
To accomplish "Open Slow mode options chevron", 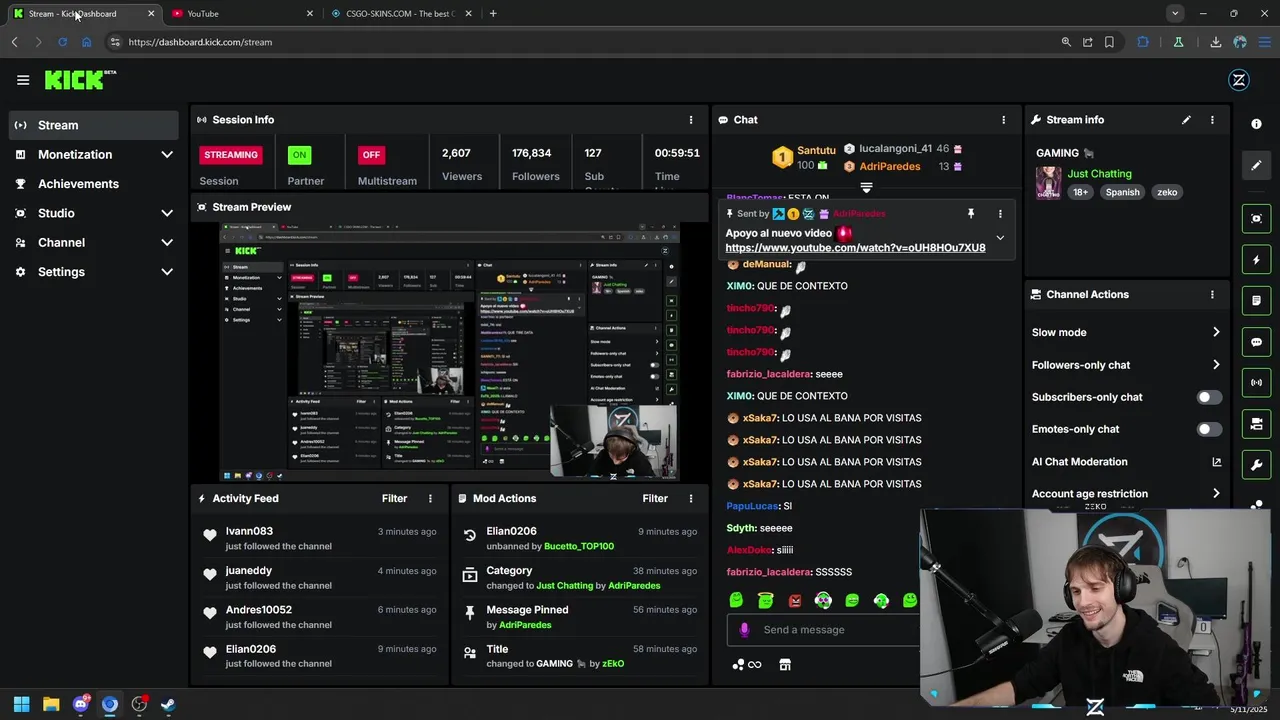I will click(1216, 333).
